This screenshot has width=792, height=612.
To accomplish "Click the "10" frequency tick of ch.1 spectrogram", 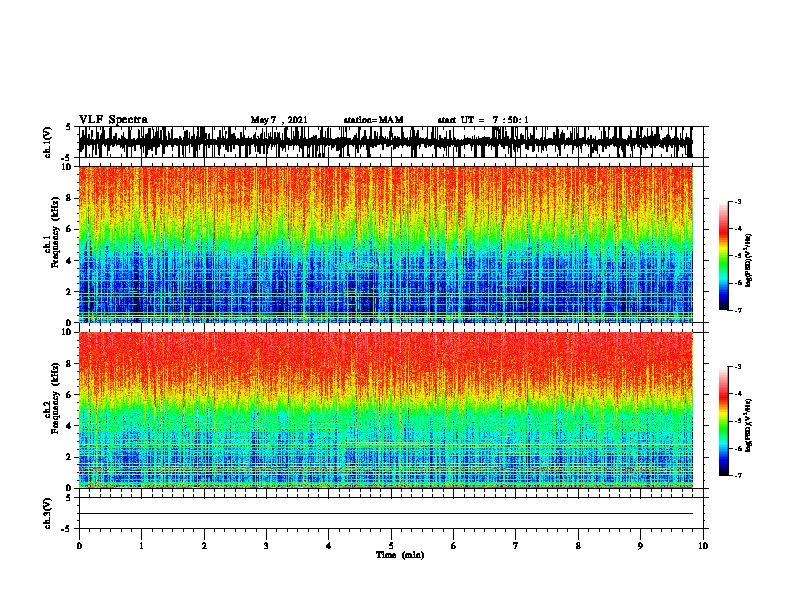I will 67,167.
